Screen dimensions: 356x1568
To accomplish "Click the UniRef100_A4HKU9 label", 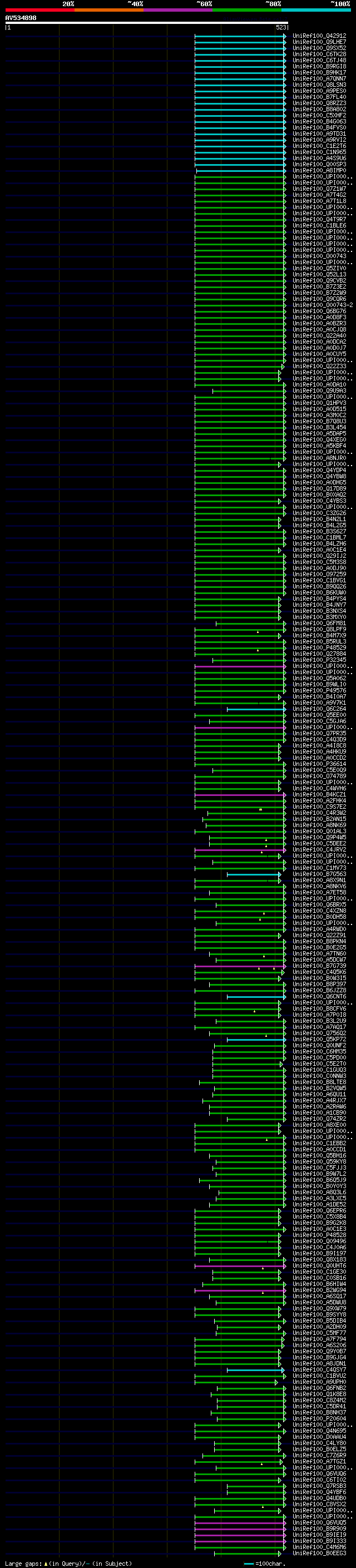I will point(319,752).
